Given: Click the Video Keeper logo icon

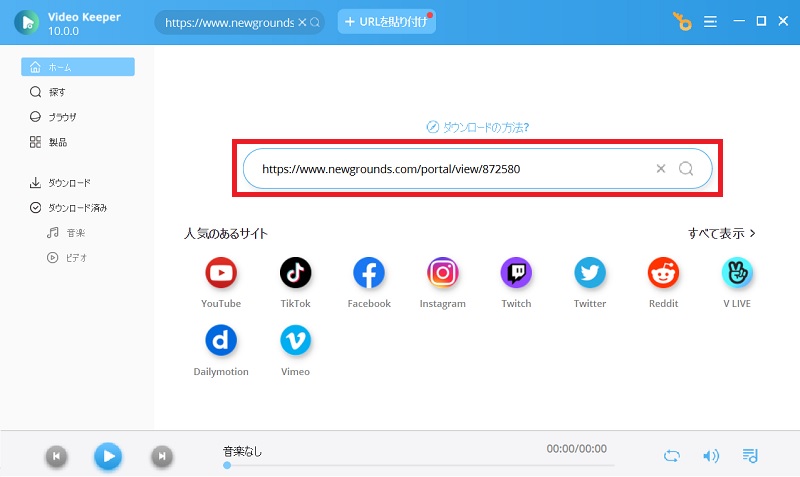Looking at the screenshot, I should 27,22.
